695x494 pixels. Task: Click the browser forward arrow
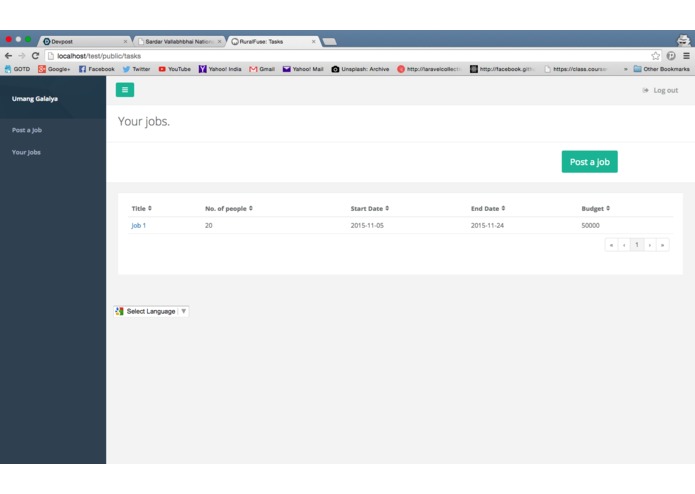pyautogui.click(x=22, y=56)
